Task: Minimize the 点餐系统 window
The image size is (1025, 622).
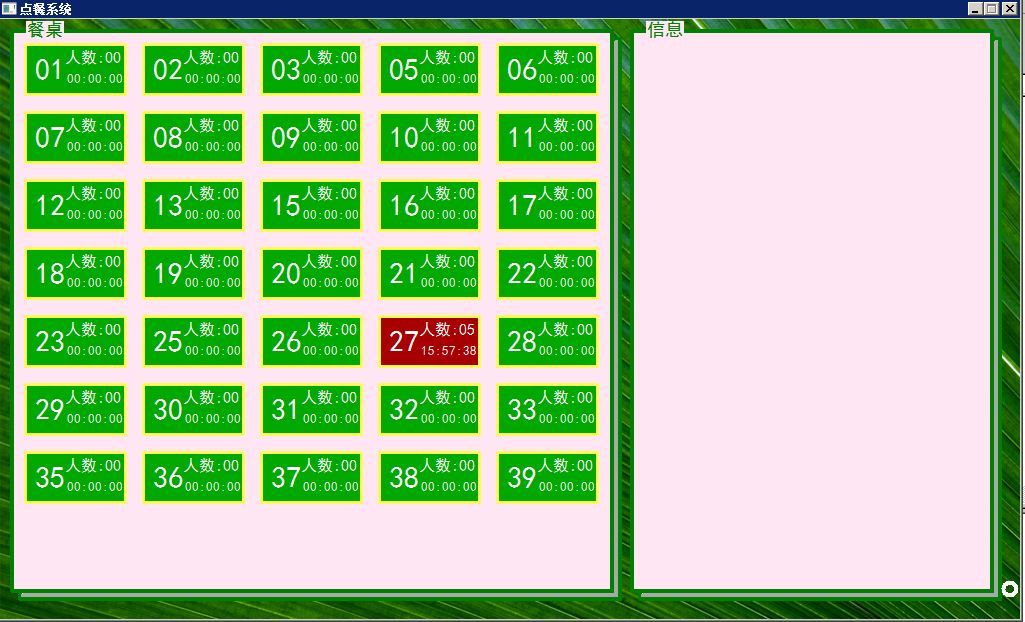Action: tap(976, 8)
